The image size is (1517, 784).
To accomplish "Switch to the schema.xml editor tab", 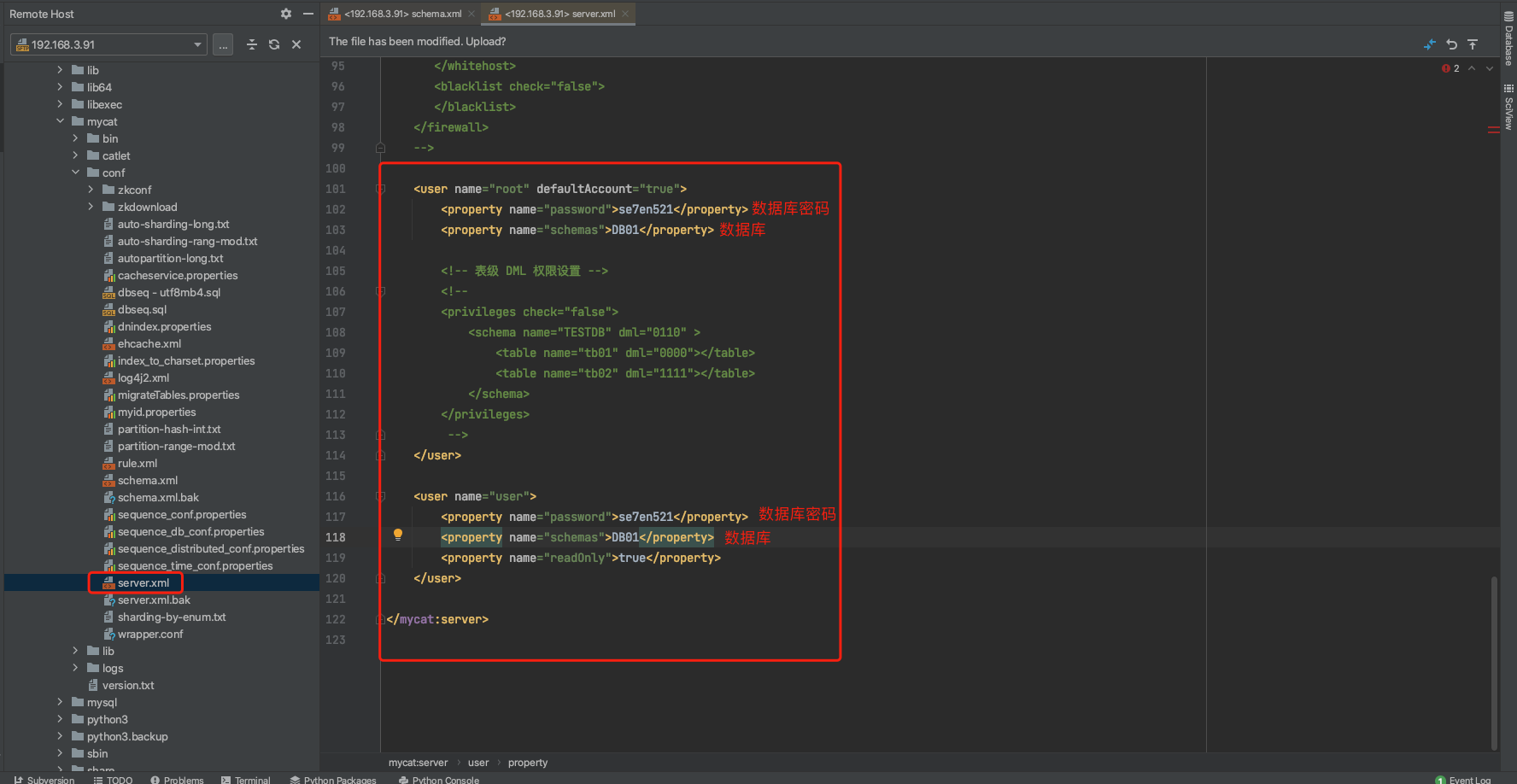I will pyautogui.click(x=401, y=14).
